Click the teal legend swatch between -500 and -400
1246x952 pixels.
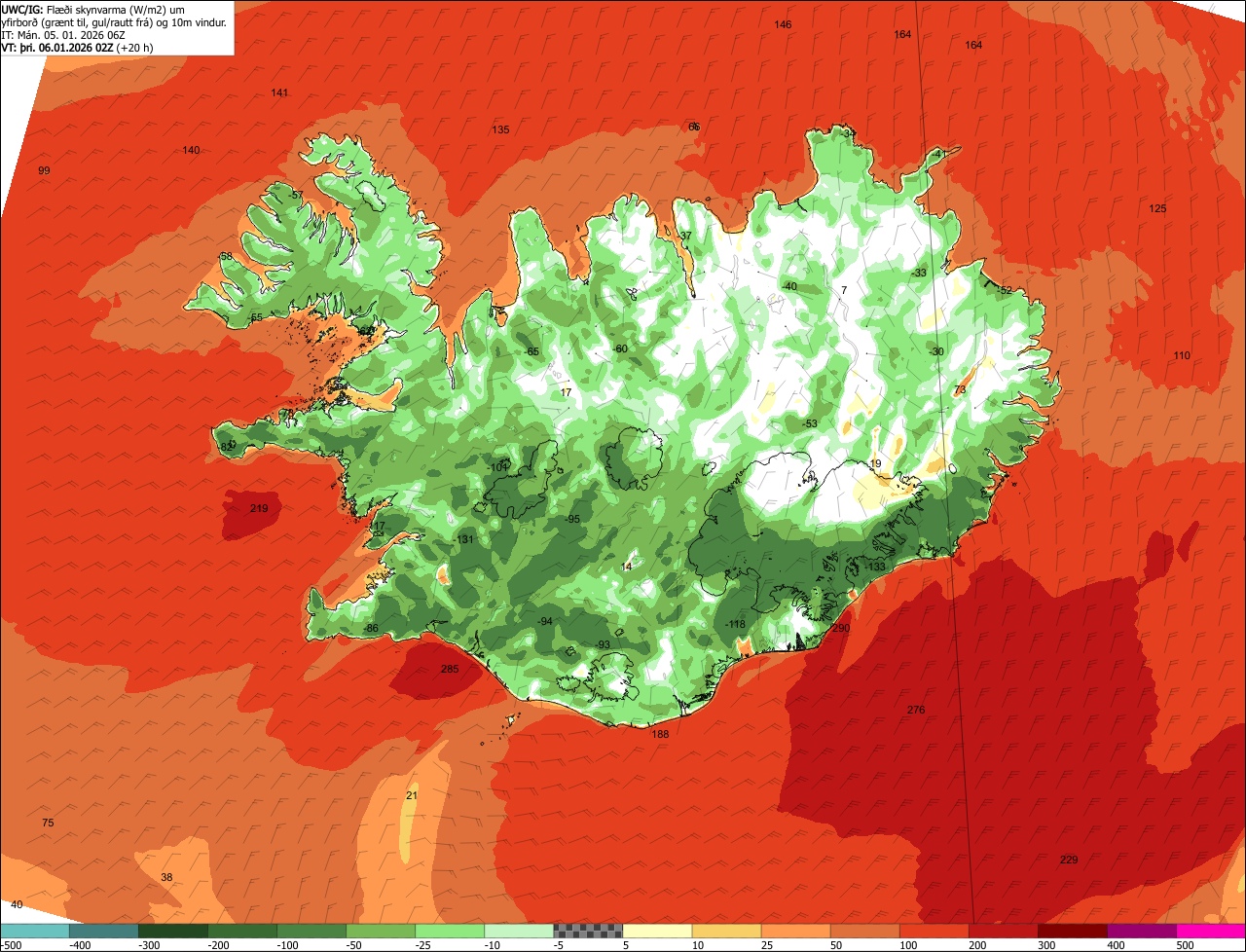[x=35, y=931]
